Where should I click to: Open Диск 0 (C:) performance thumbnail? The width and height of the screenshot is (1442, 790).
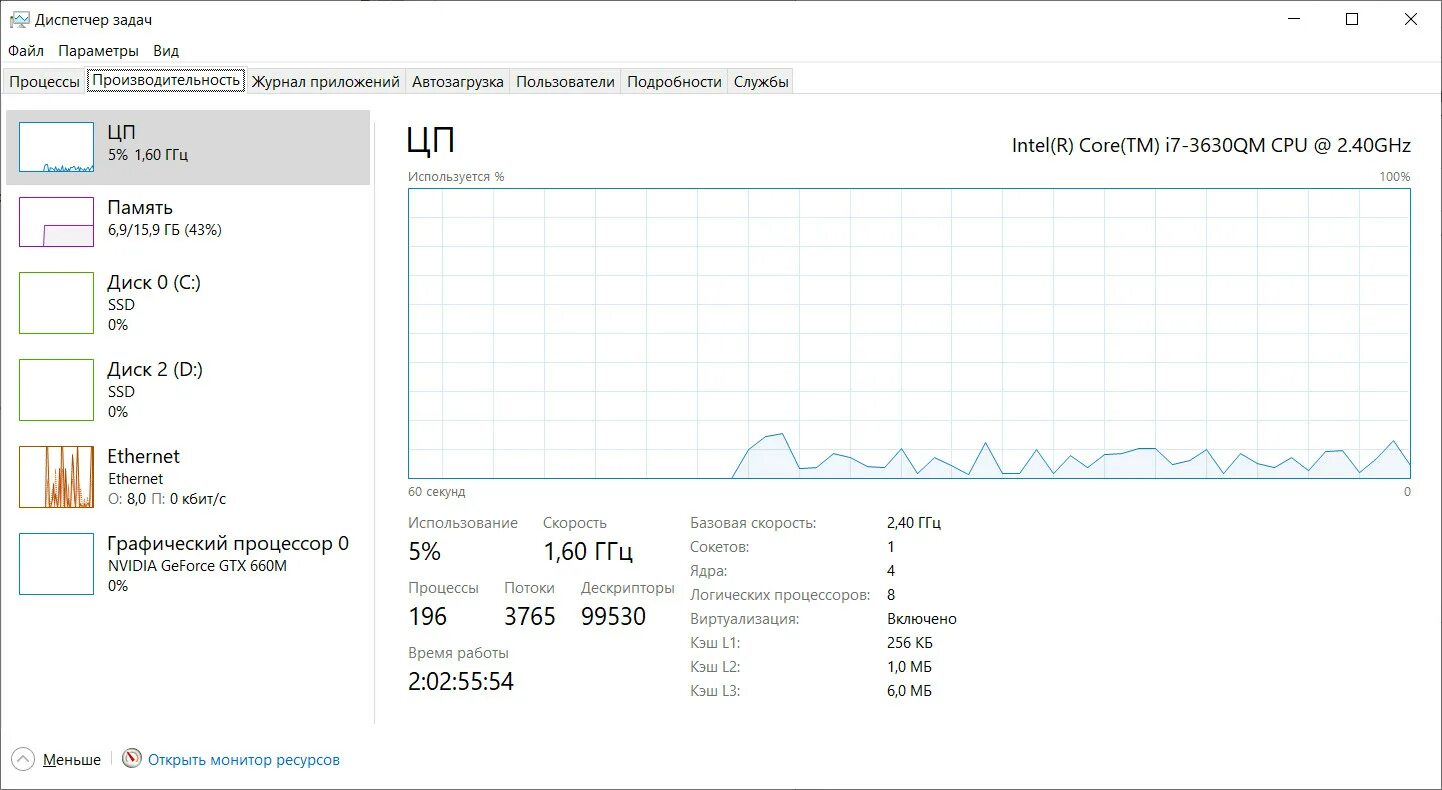[x=56, y=303]
